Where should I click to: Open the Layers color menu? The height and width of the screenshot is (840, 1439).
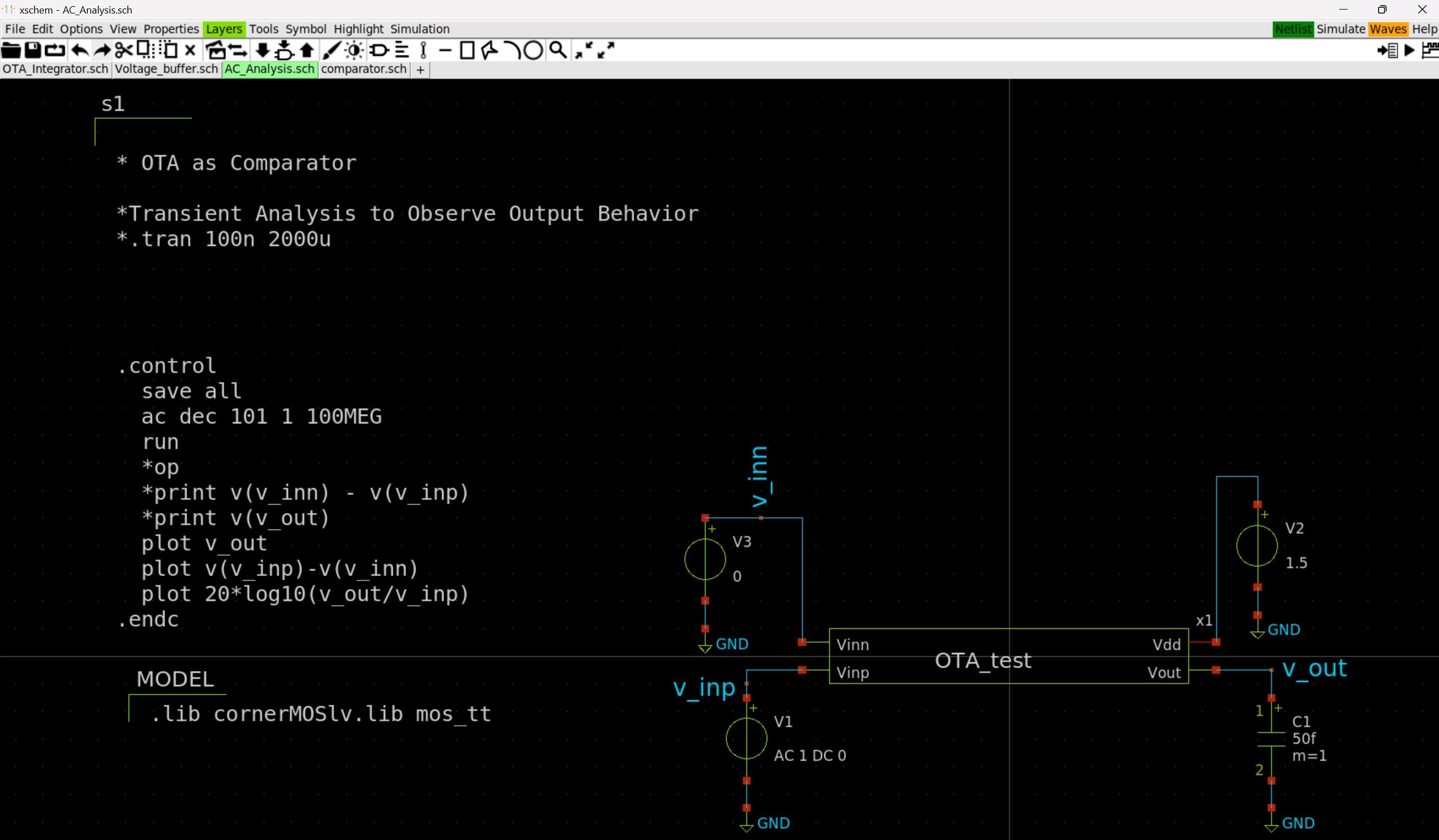point(223,29)
